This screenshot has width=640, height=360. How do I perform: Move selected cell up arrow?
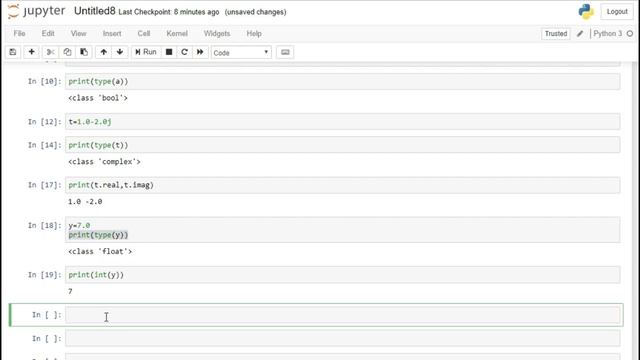tap(104, 52)
